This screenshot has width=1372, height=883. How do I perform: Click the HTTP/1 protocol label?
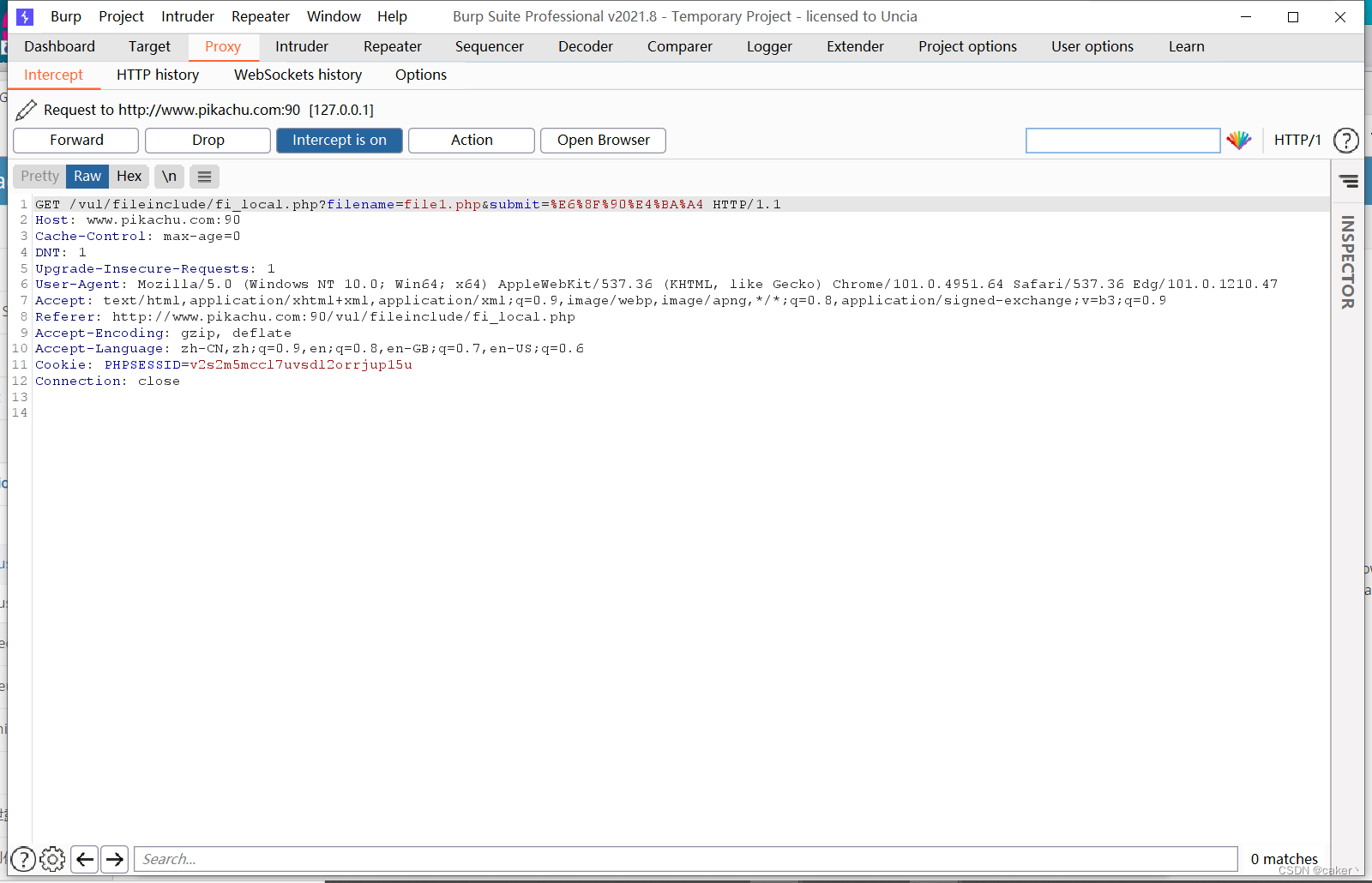click(1297, 140)
